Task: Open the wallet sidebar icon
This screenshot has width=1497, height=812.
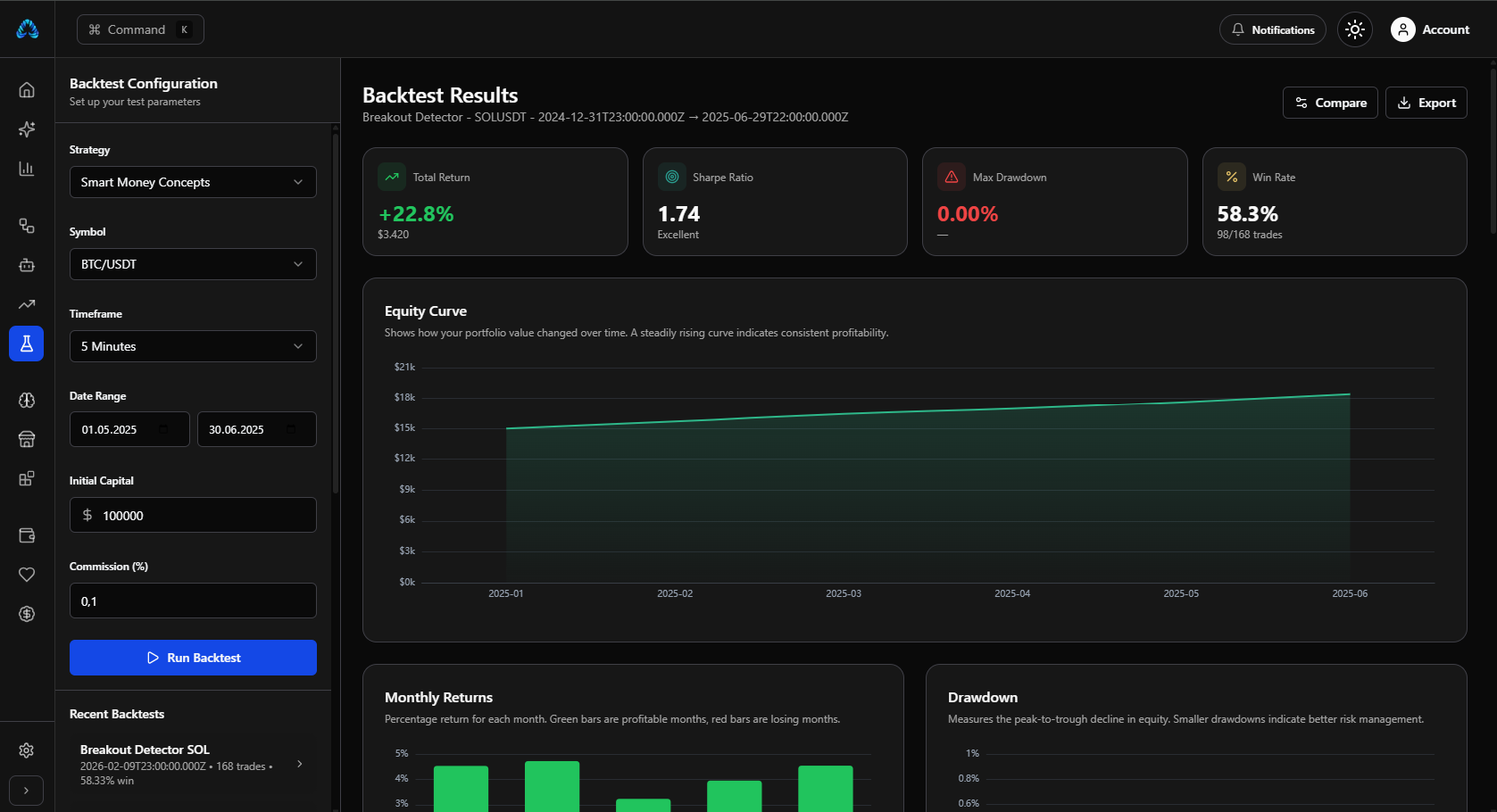Action: click(27, 535)
